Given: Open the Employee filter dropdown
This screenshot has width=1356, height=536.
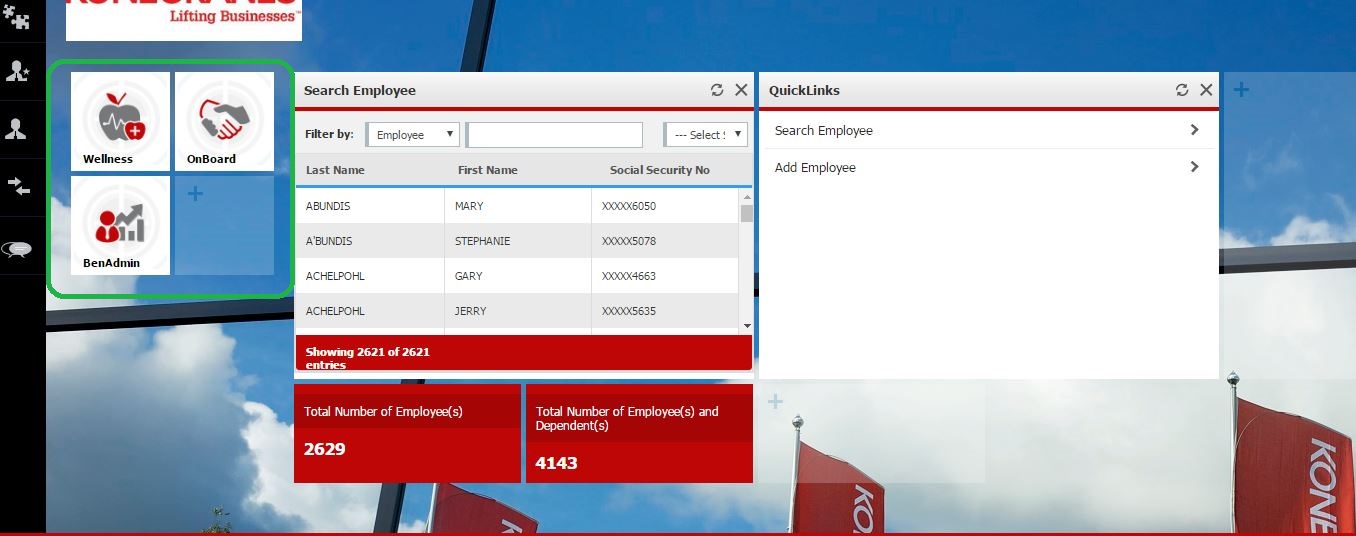Looking at the screenshot, I should pyautogui.click(x=413, y=135).
